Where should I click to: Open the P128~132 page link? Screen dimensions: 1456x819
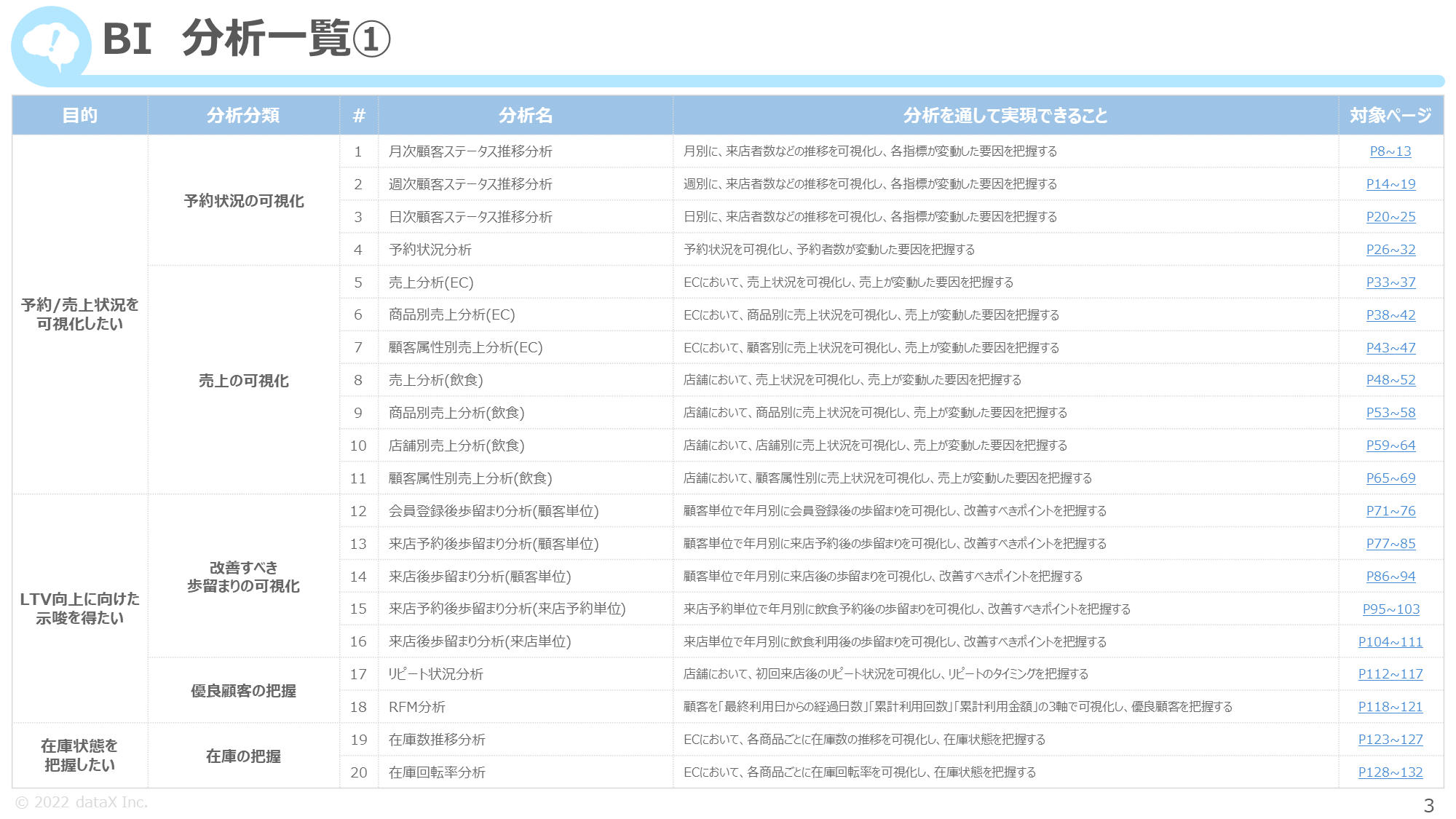tap(1390, 772)
